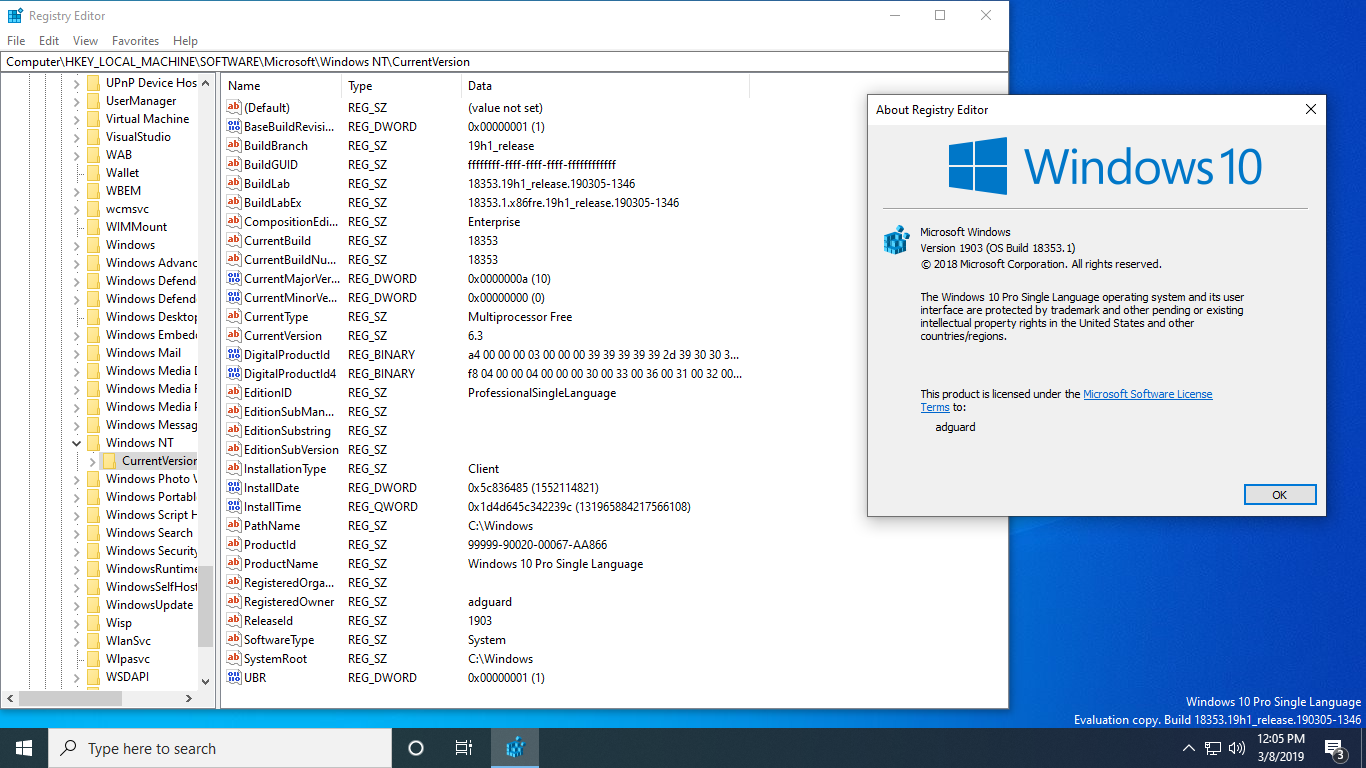This screenshot has height=768, width=1366.
Task: Click the BuildBranch value icon
Action: coord(234,146)
